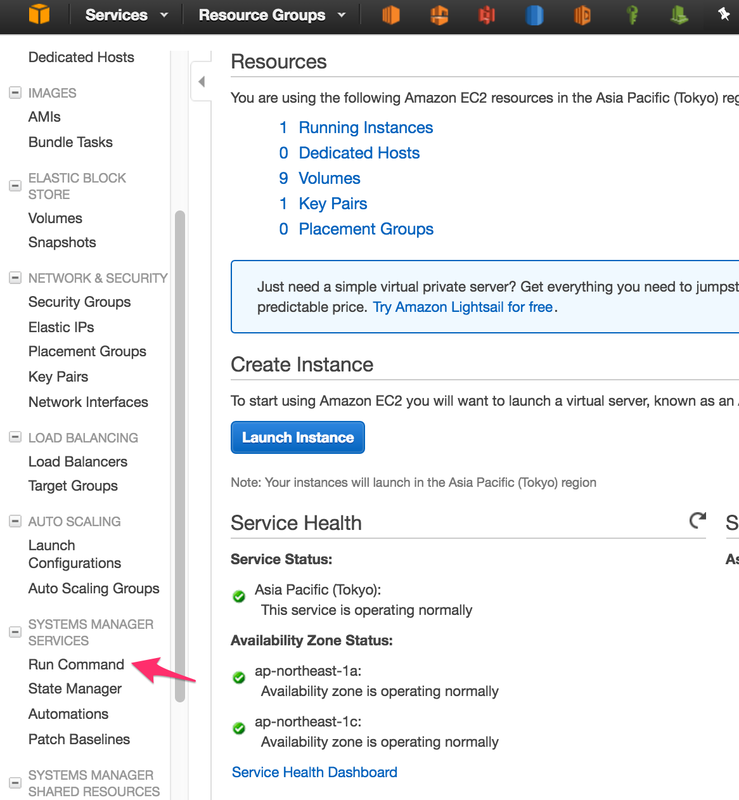Viewport: 739px width, 800px height.
Task: Open Bundle Tasks in the sidebar
Action: pyautogui.click(x=70, y=142)
